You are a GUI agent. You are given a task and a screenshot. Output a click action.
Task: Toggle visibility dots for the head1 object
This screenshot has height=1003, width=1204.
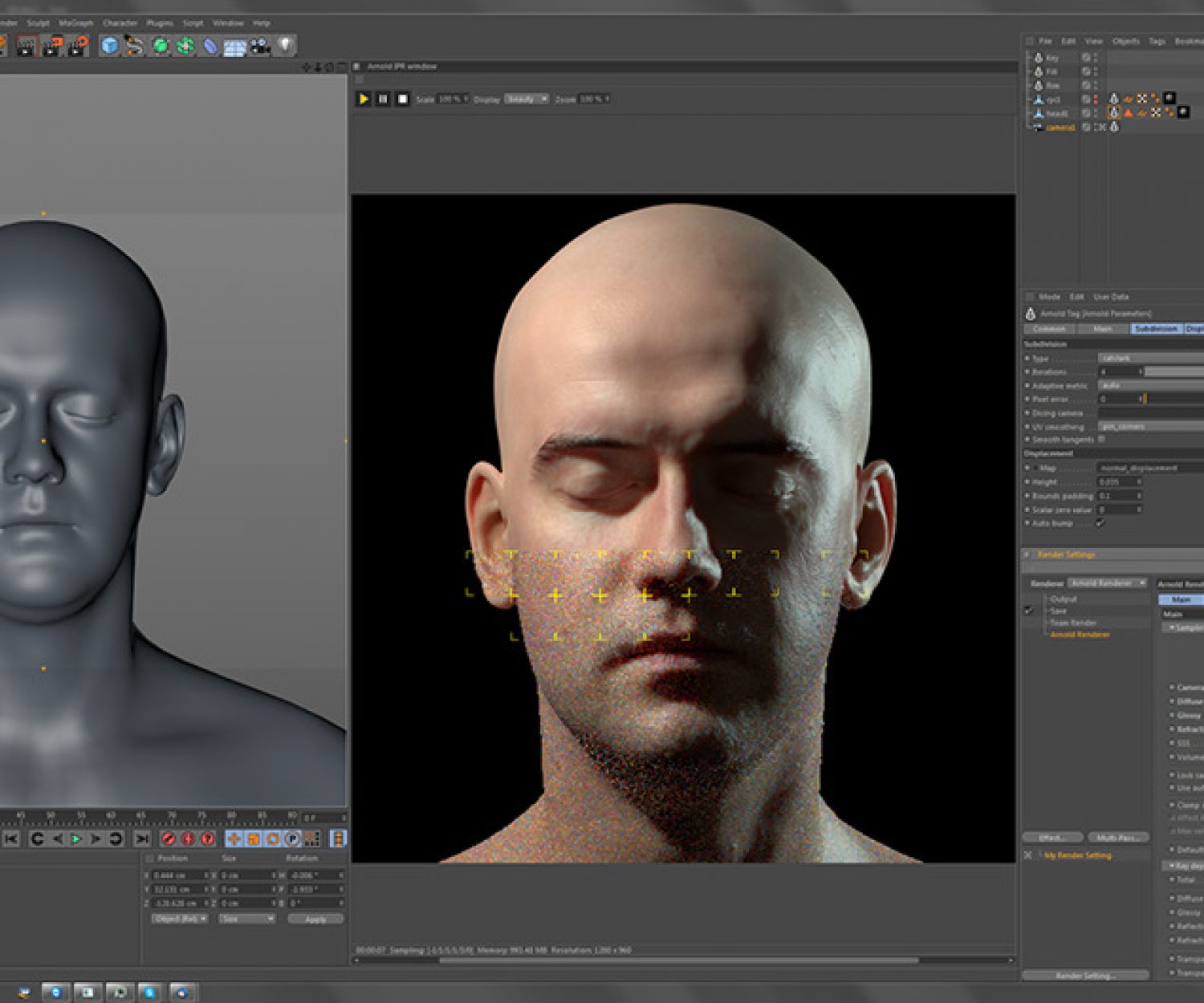click(1095, 113)
